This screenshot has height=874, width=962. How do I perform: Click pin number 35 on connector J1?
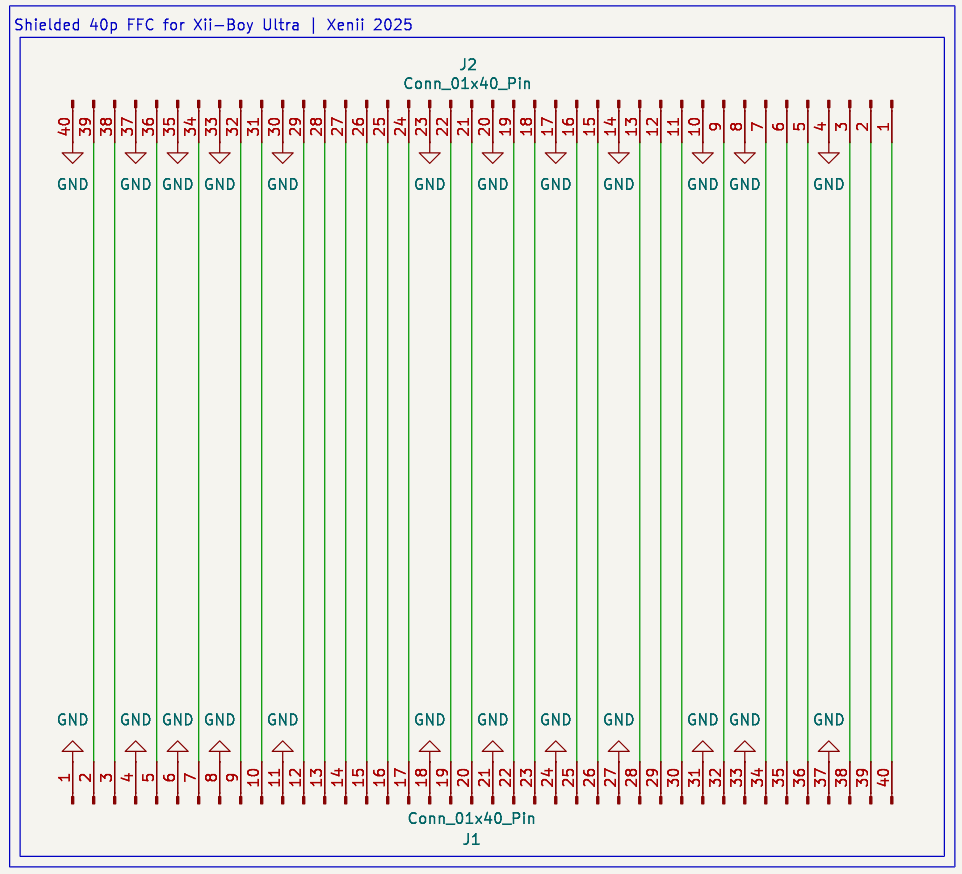pos(778,778)
